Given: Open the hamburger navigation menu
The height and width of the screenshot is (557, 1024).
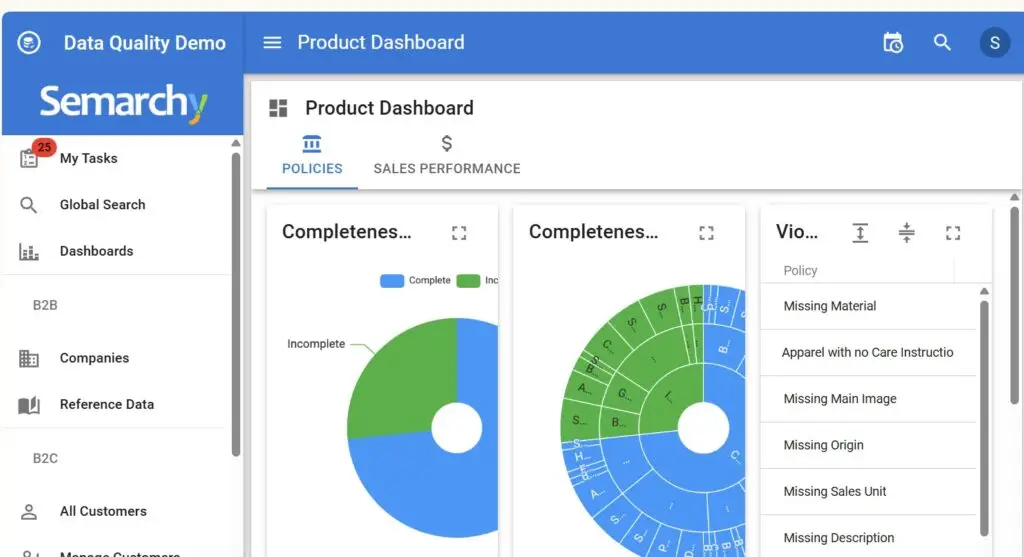Looking at the screenshot, I should tap(272, 43).
